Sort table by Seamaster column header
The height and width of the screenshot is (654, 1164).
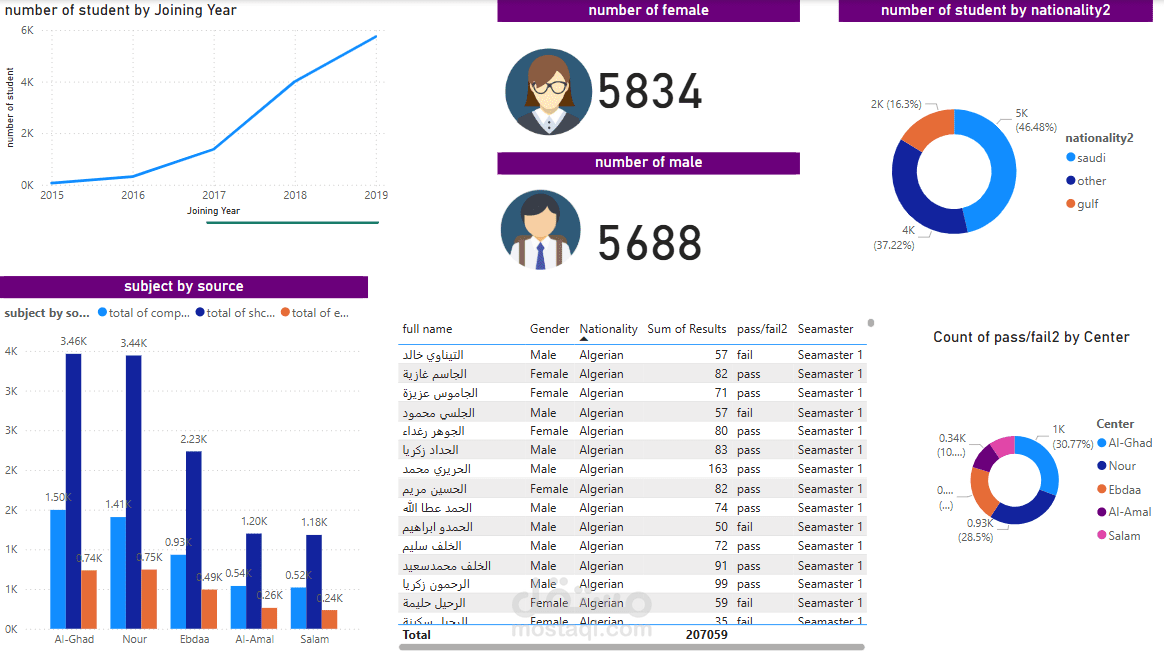(x=825, y=329)
